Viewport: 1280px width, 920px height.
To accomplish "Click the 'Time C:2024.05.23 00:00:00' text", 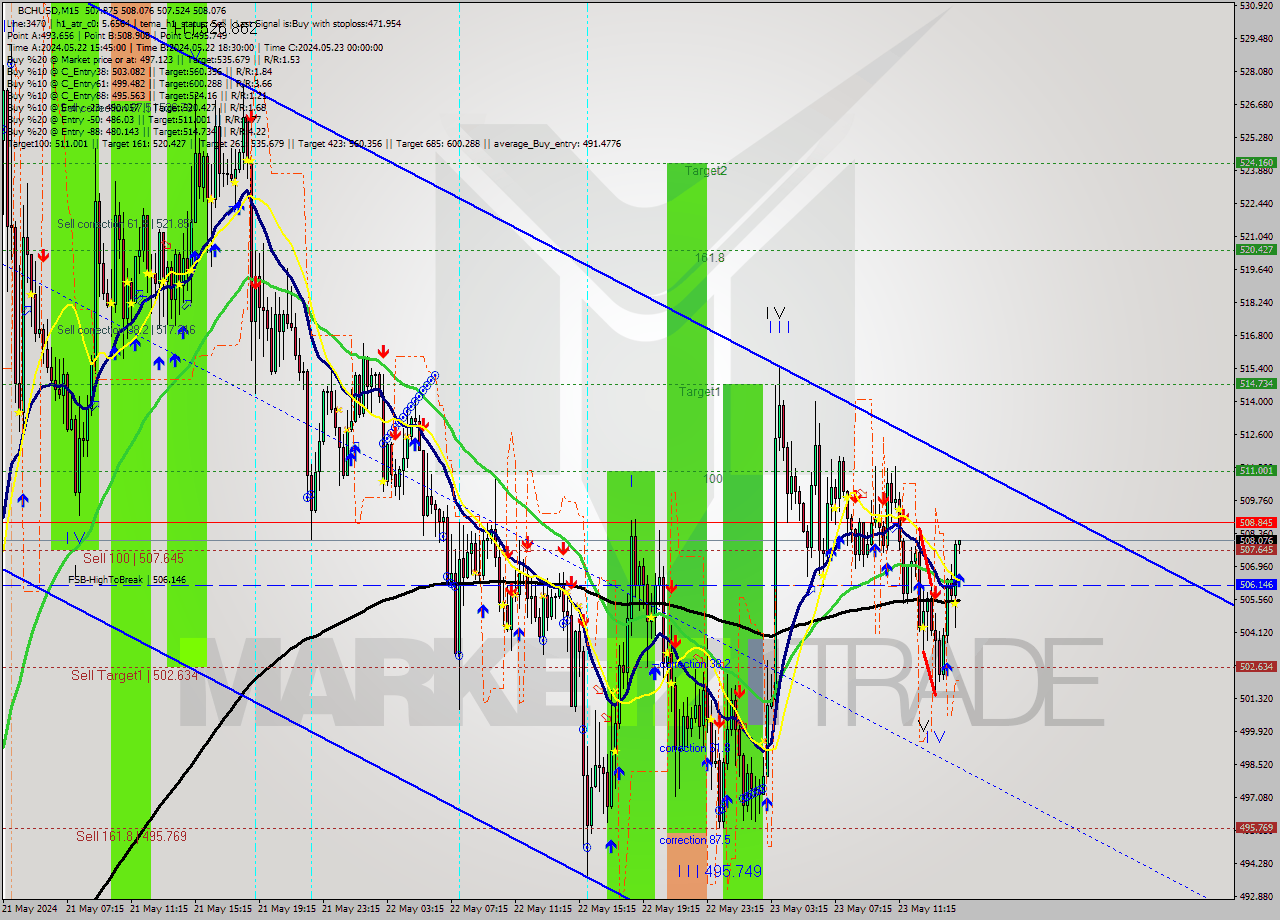I will (x=326, y=47).
